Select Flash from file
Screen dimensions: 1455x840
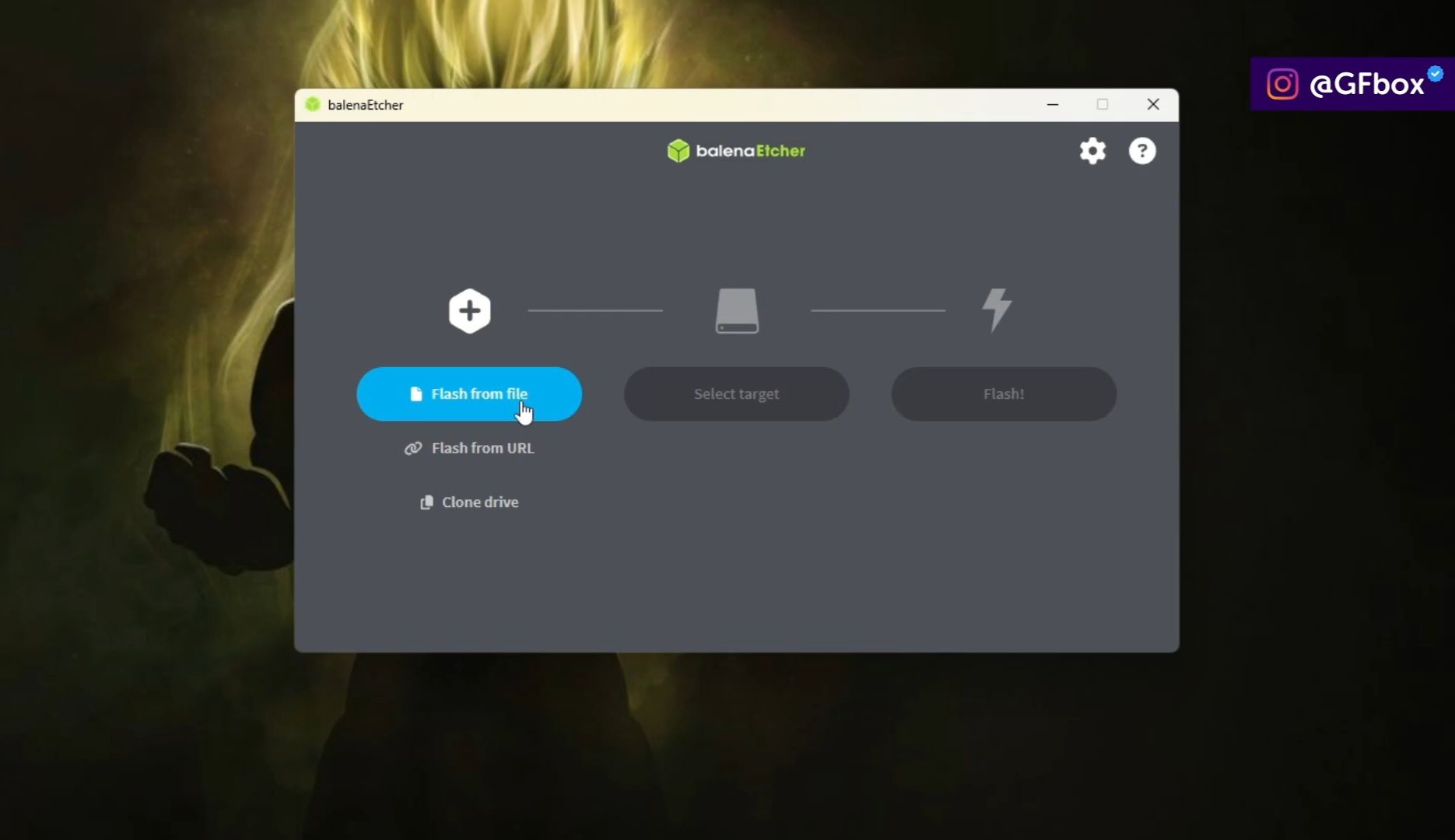468,394
